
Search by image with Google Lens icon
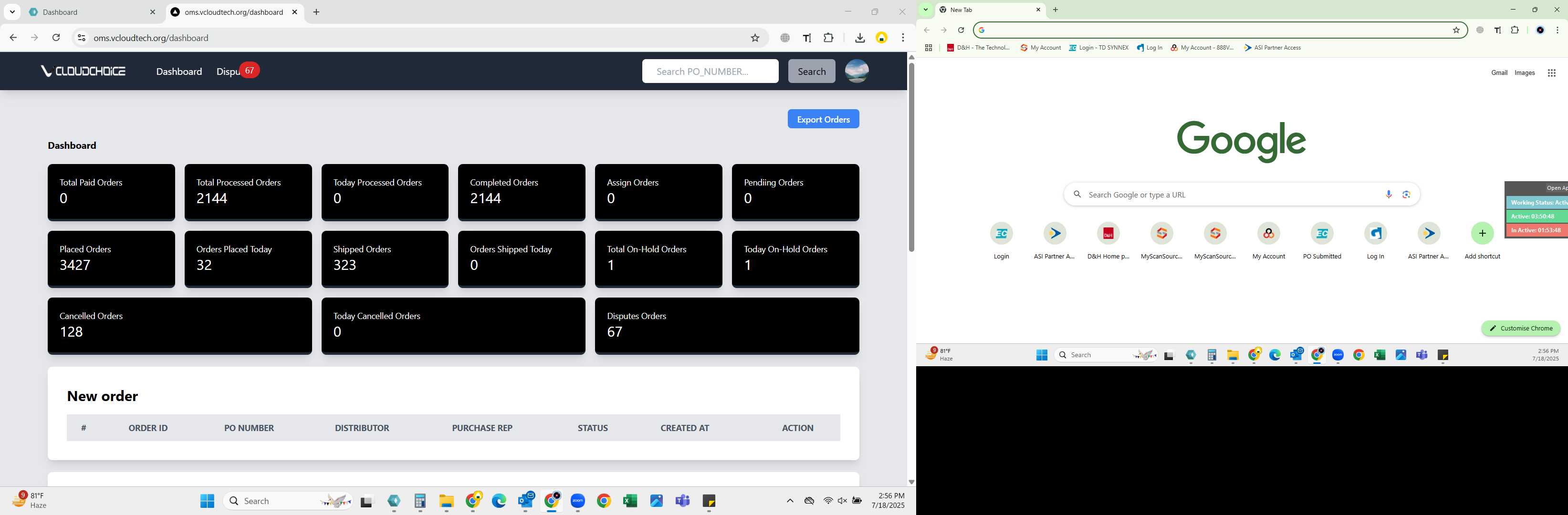[1406, 195]
